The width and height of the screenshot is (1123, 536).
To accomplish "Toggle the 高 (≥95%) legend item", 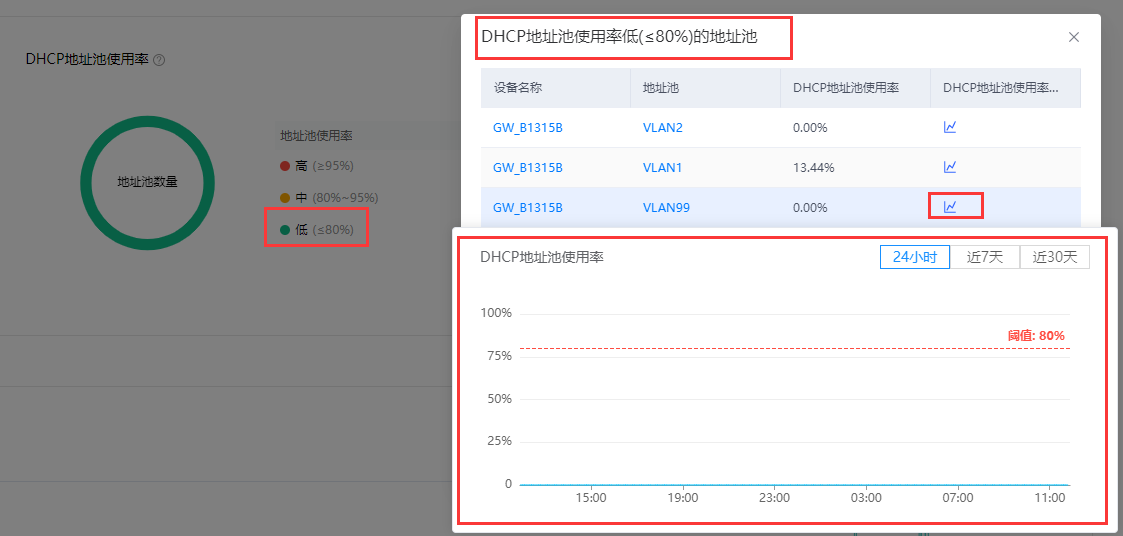I will click(316, 165).
